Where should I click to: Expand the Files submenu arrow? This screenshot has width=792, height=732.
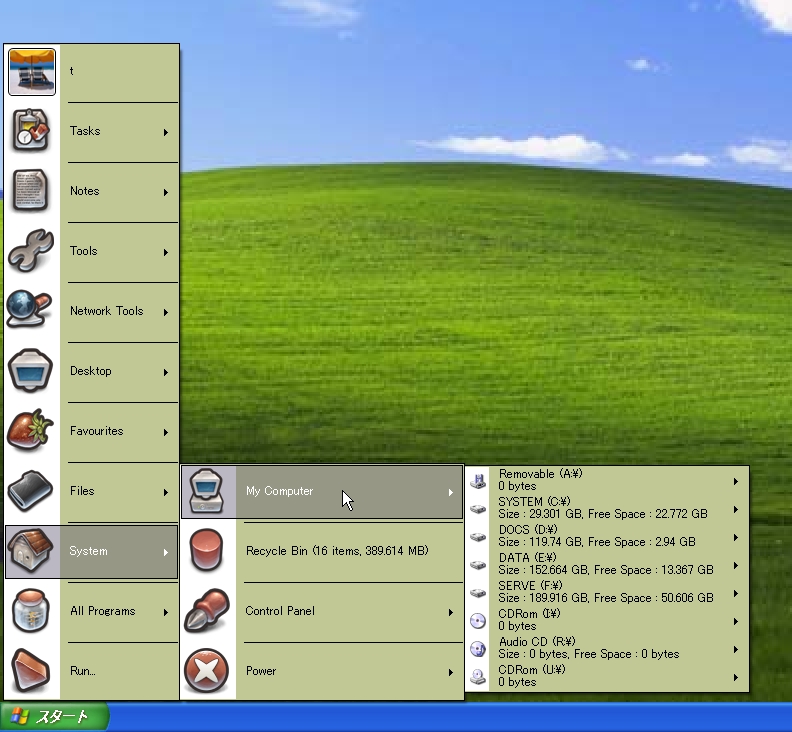coord(166,492)
